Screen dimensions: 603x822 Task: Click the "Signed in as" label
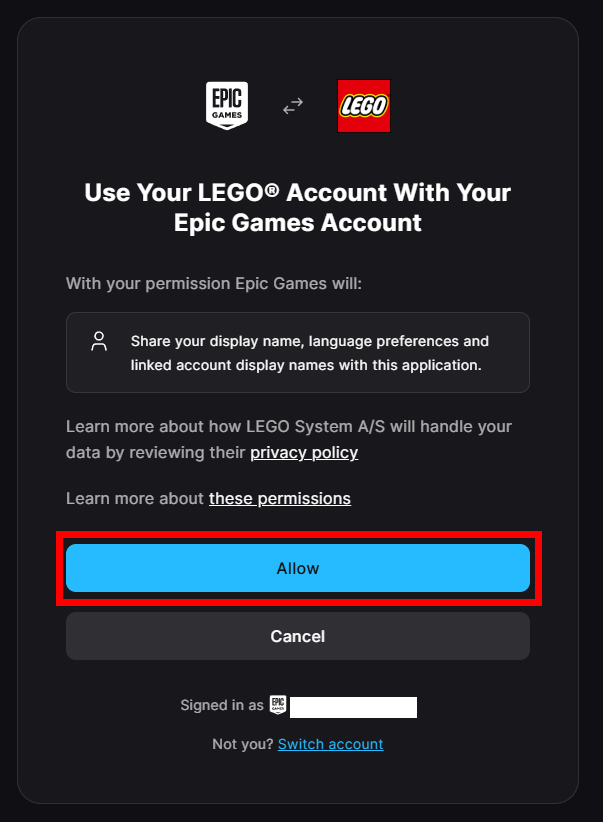coord(222,706)
